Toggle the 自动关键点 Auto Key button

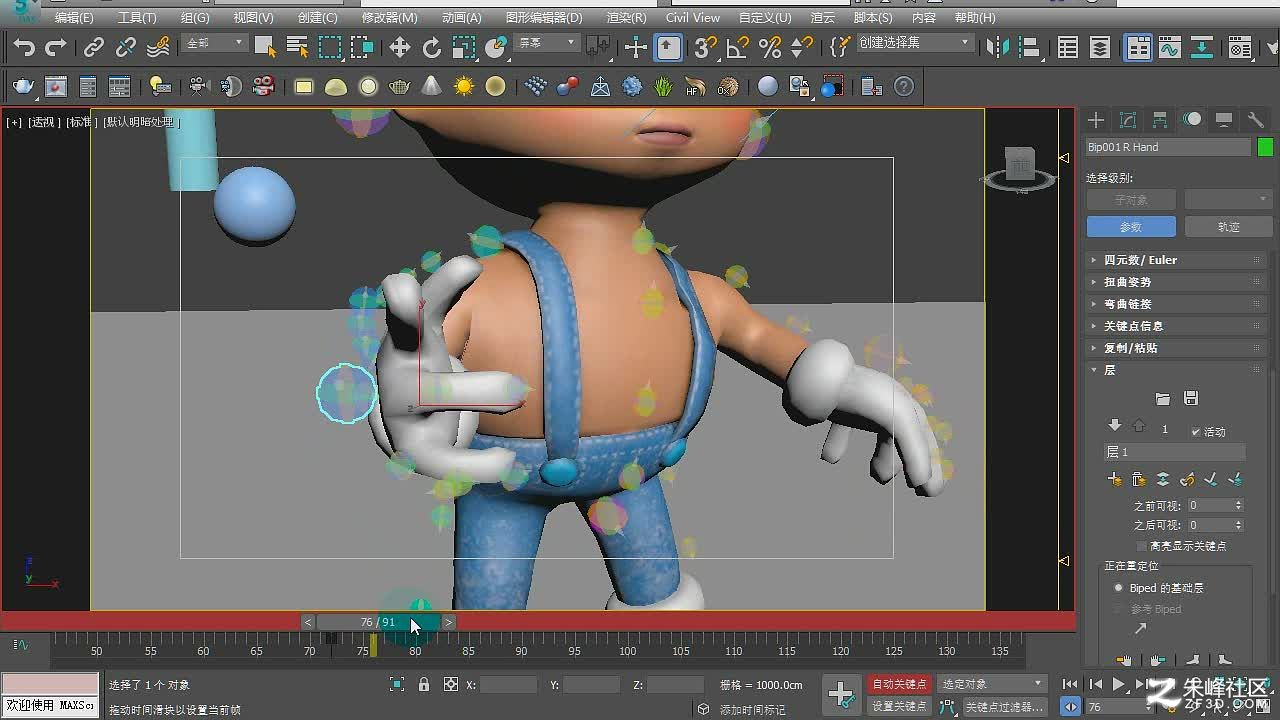[x=899, y=684]
